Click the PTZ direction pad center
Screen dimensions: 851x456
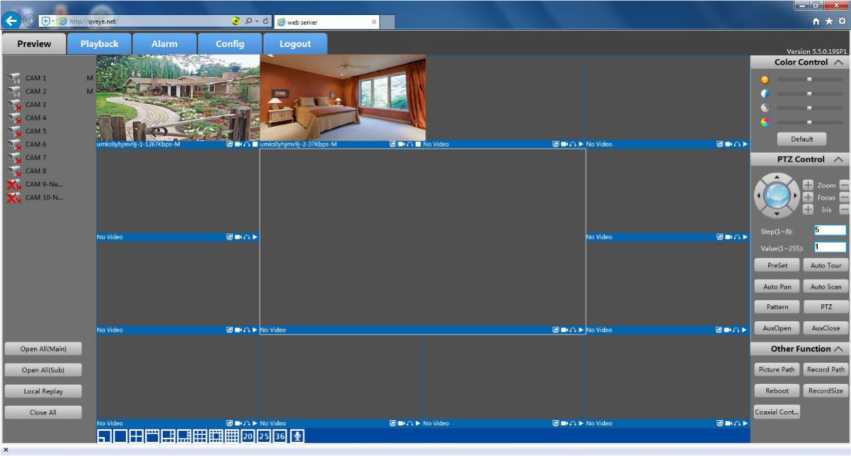pyautogui.click(x=776, y=196)
